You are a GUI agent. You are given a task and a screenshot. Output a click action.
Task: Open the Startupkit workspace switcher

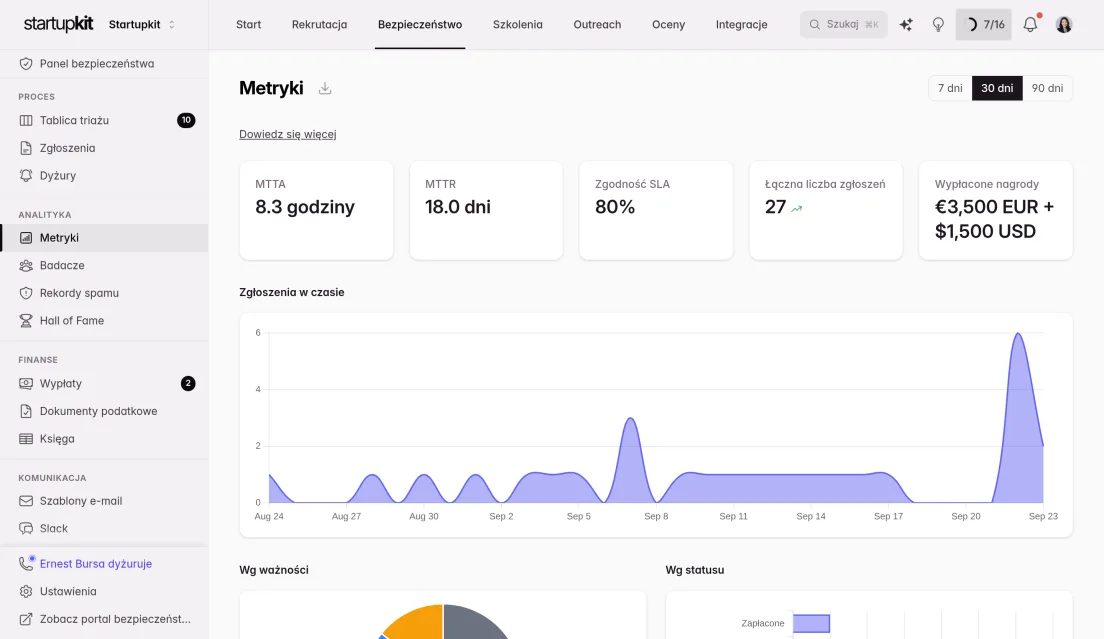pos(142,25)
